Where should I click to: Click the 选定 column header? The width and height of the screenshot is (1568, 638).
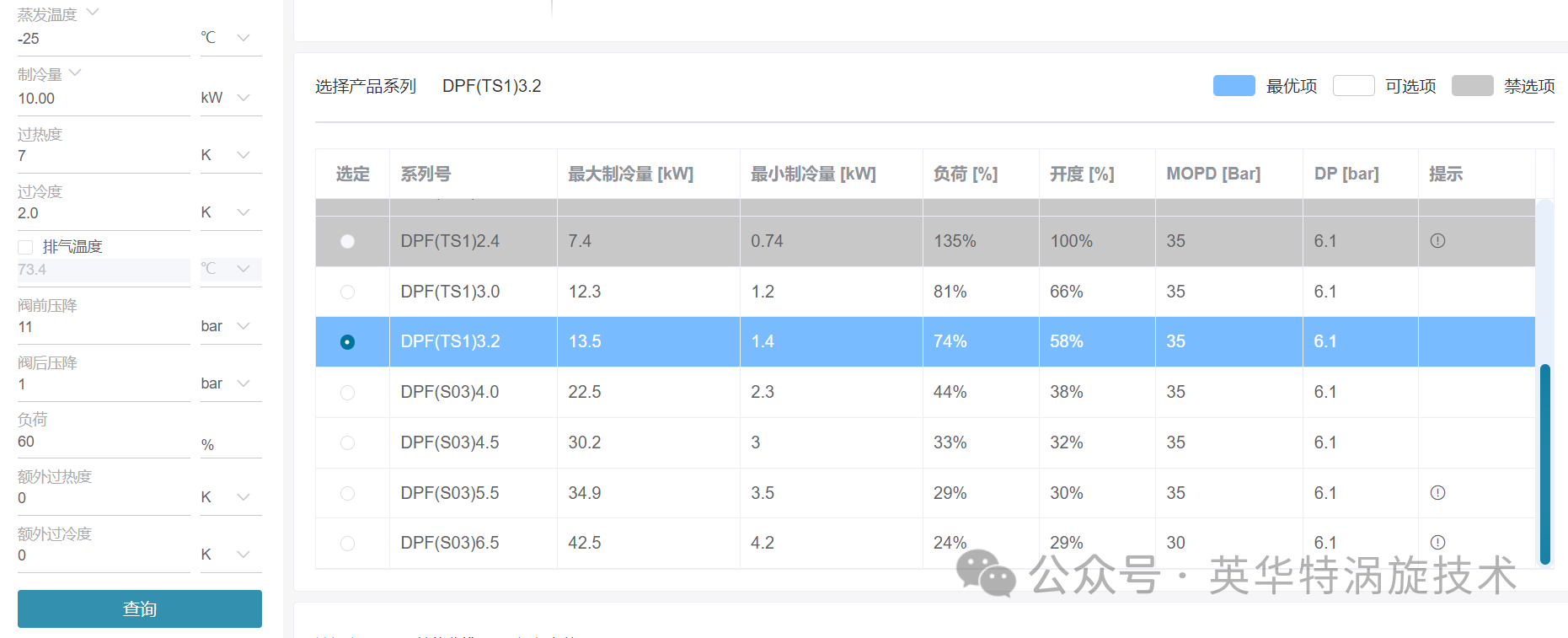[x=353, y=174]
